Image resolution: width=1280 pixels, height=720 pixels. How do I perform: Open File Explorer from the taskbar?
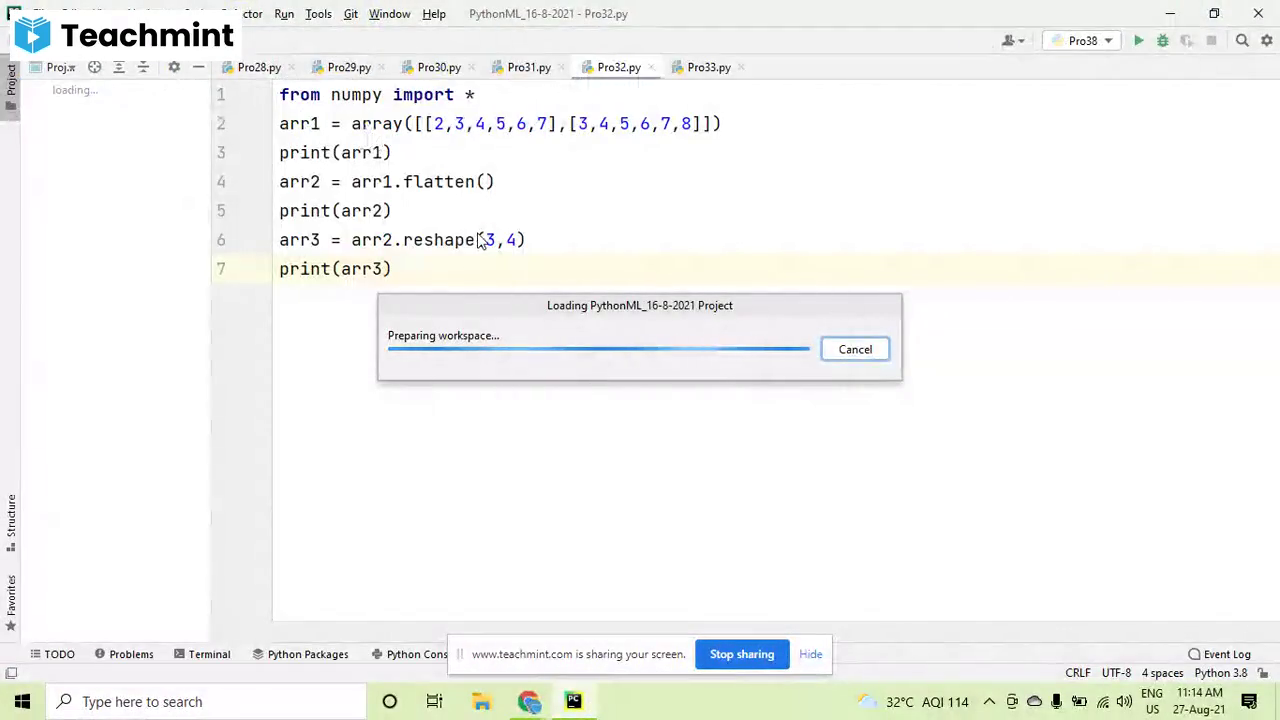click(481, 702)
